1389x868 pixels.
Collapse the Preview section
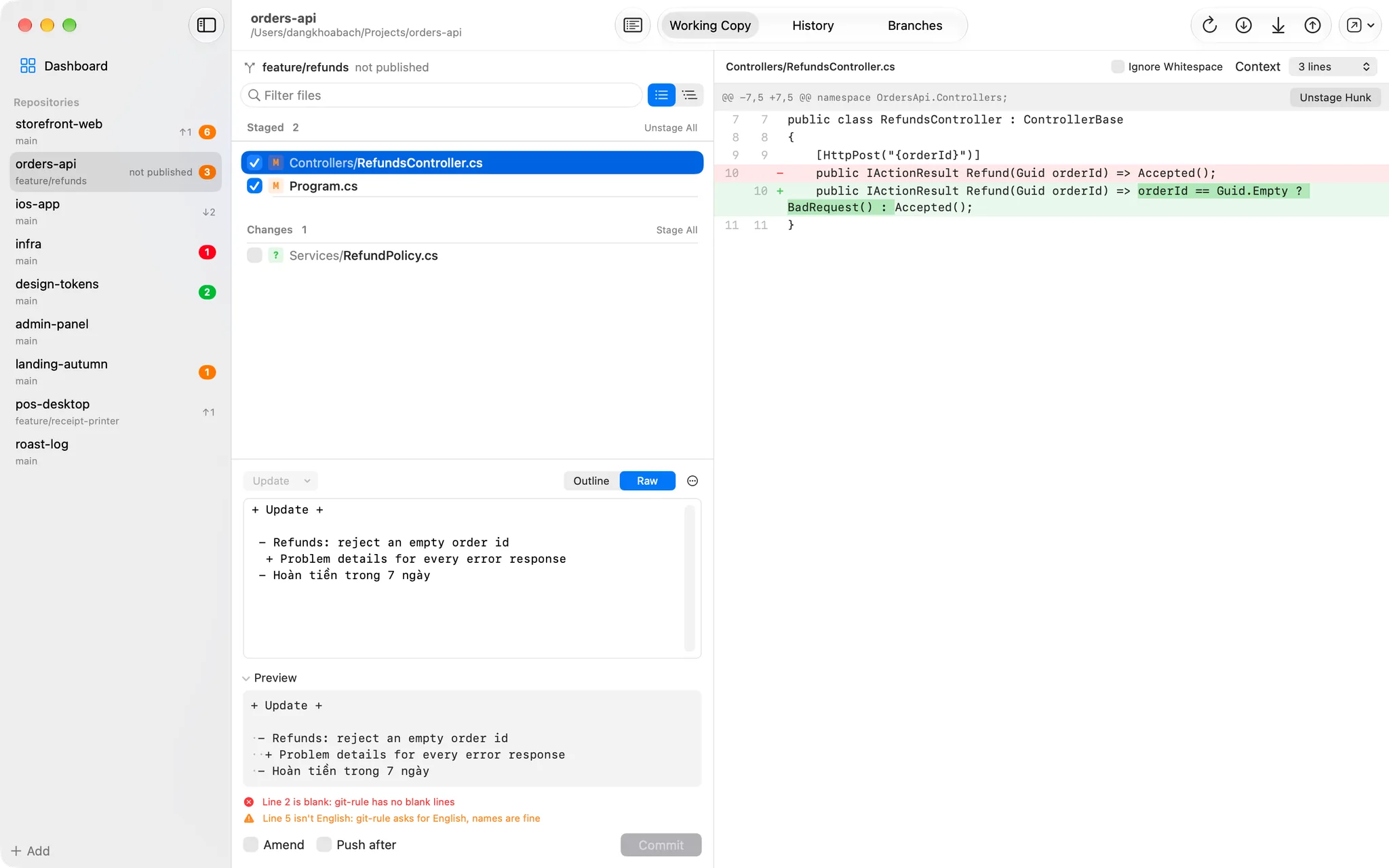[246, 678]
